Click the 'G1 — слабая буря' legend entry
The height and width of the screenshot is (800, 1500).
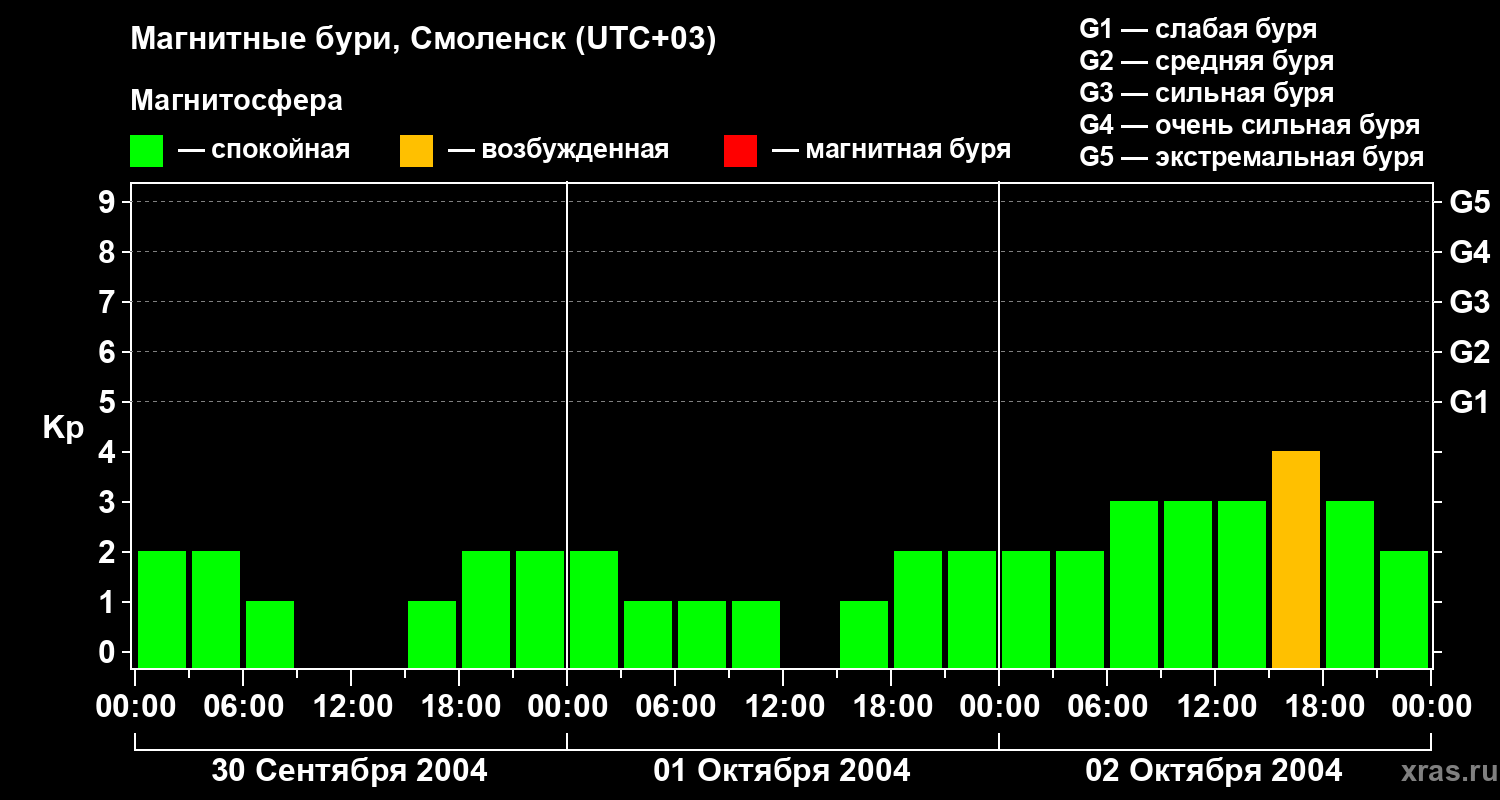point(1198,29)
